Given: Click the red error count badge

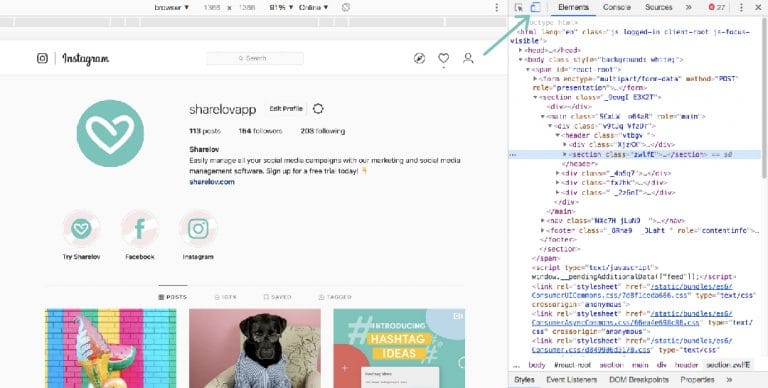Looking at the screenshot, I should (717, 7).
